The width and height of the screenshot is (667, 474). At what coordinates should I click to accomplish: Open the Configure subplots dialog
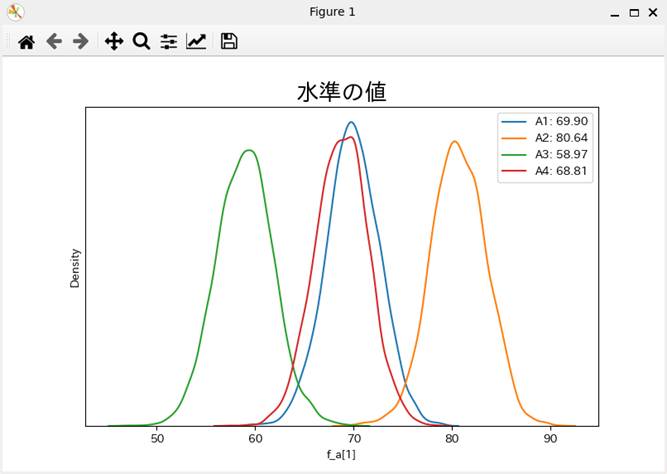click(168, 41)
